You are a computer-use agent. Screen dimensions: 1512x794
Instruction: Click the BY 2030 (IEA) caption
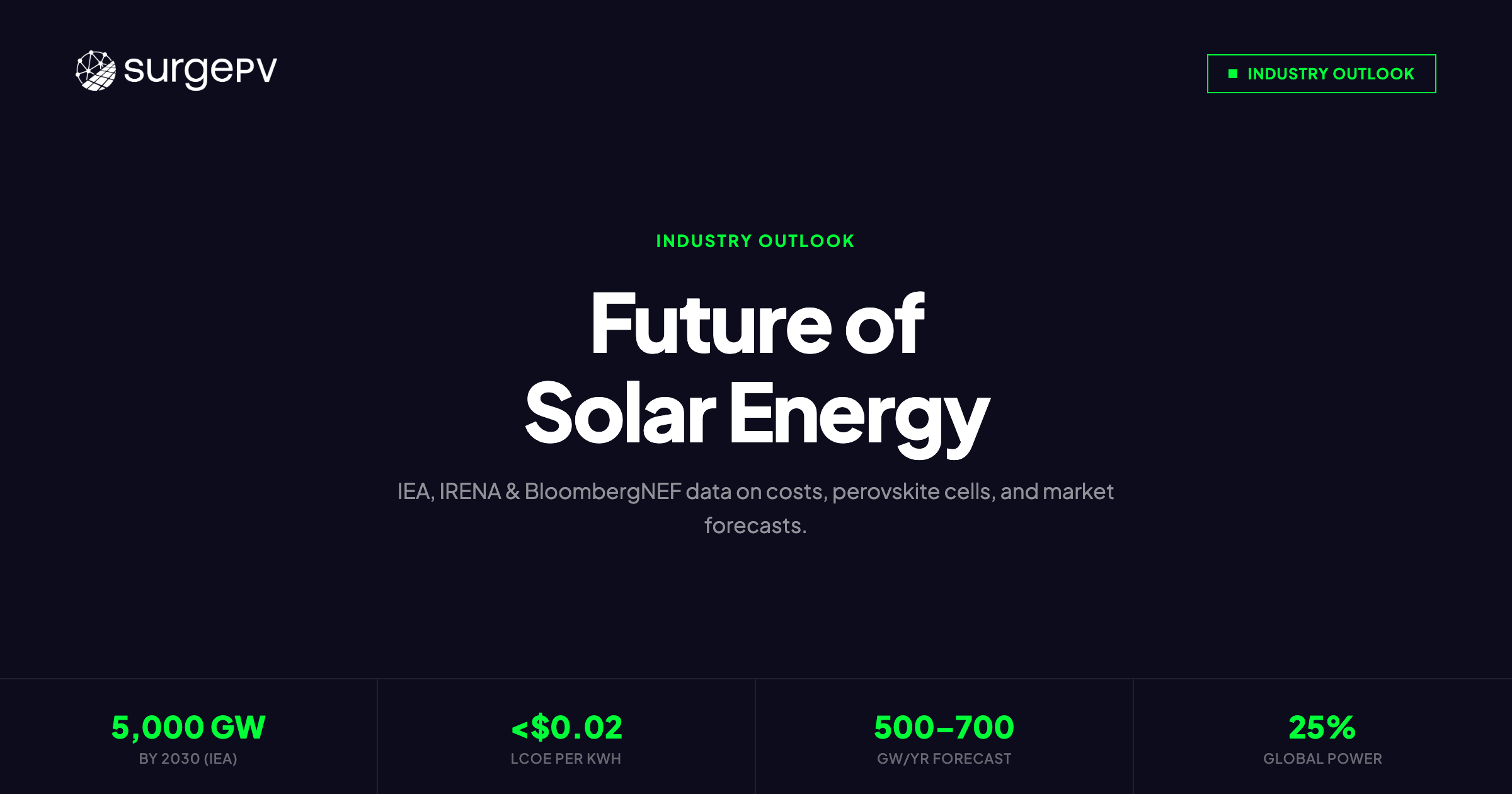click(188, 759)
